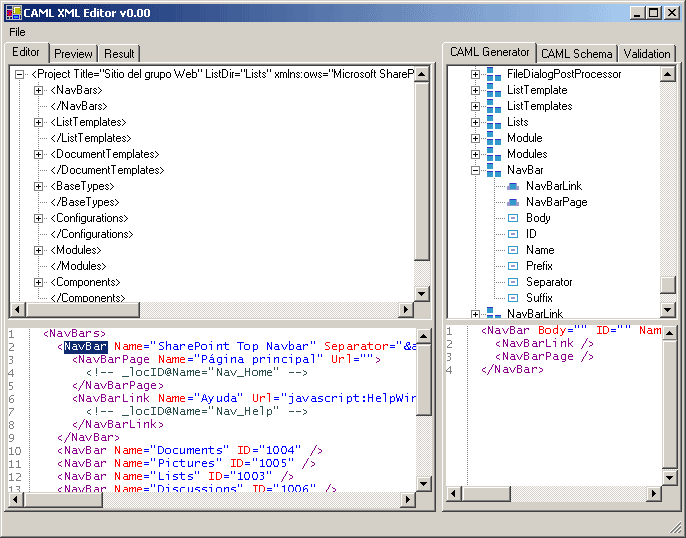
Task: Click the Modules element icon
Action: click(494, 154)
